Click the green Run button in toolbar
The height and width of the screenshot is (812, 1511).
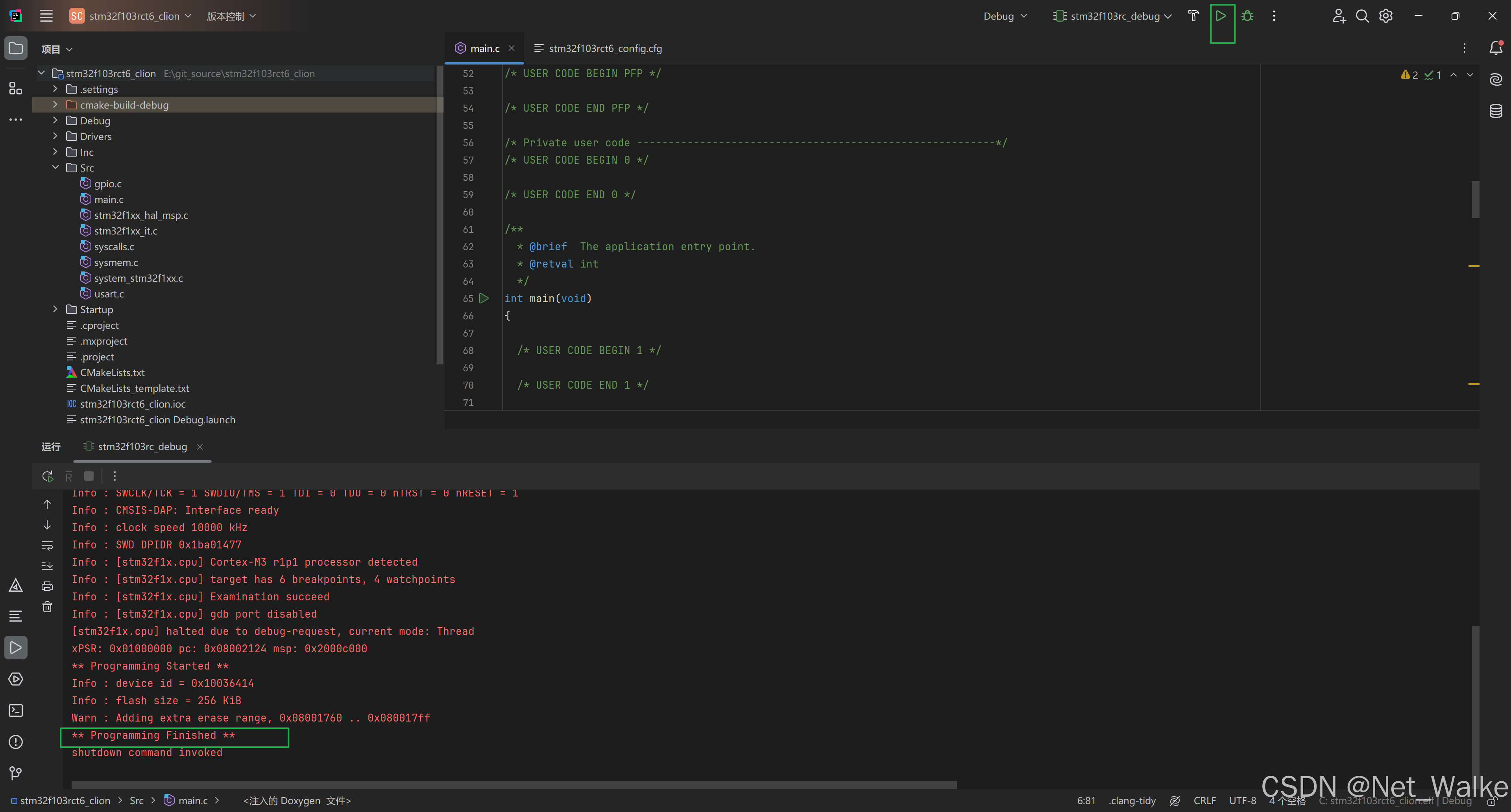coord(1221,17)
